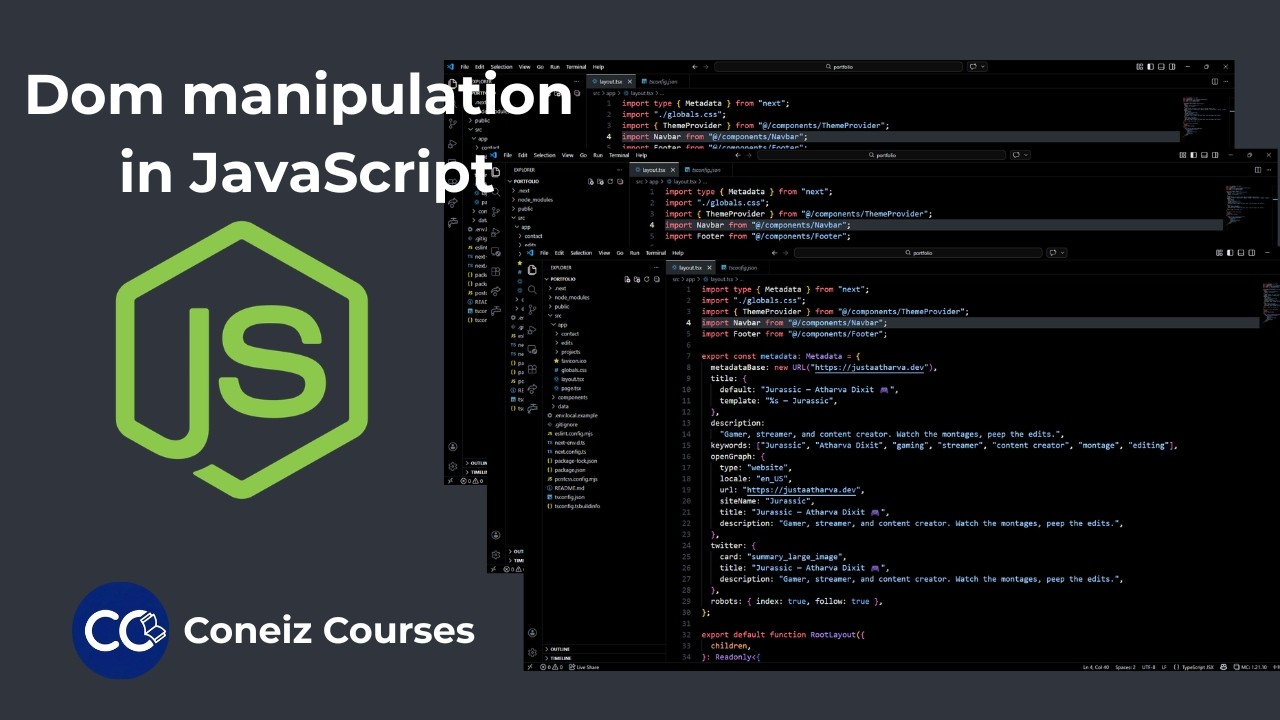Click TypeScript JSX language mode in status bar

1197,667
